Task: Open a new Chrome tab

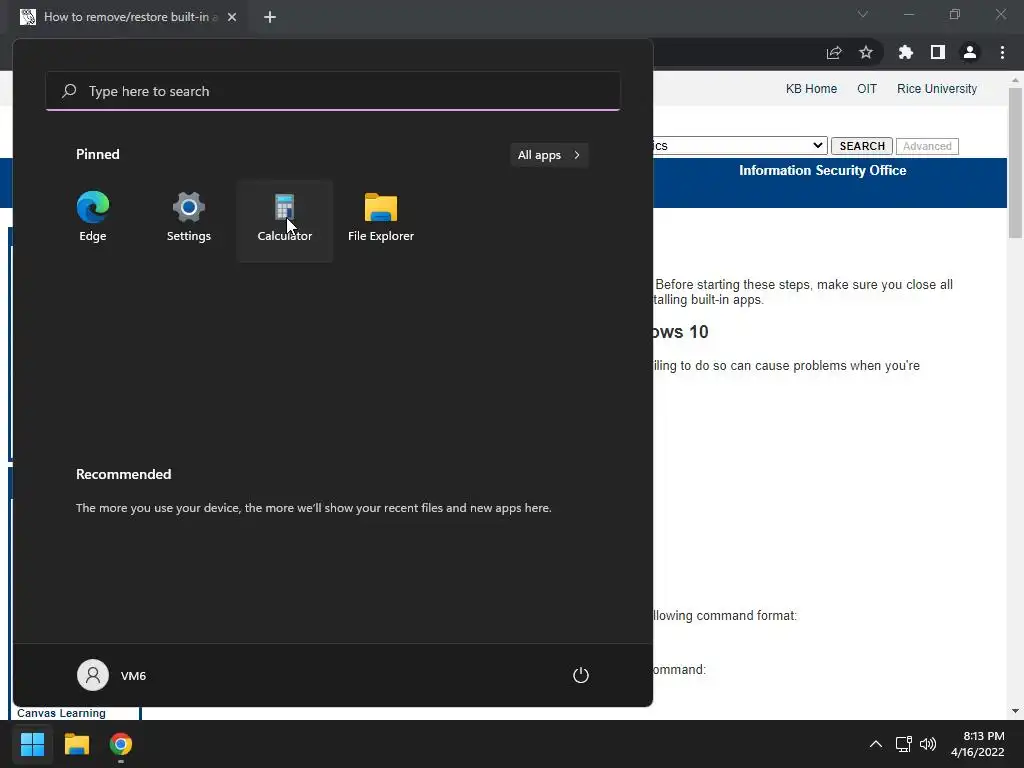Action: [270, 17]
